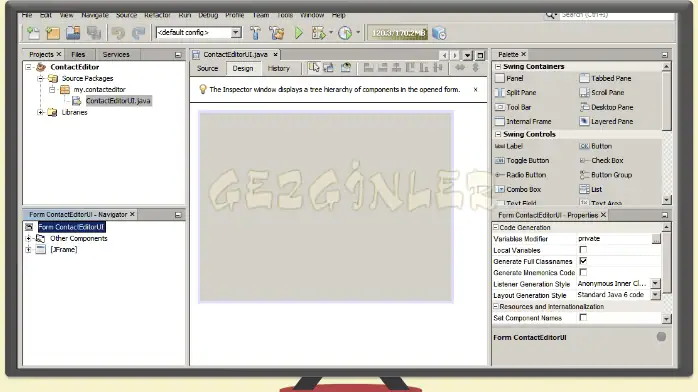This screenshot has width=698, height=392.
Task: Dismiss the Inspector window tip
Action: (x=475, y=89)
